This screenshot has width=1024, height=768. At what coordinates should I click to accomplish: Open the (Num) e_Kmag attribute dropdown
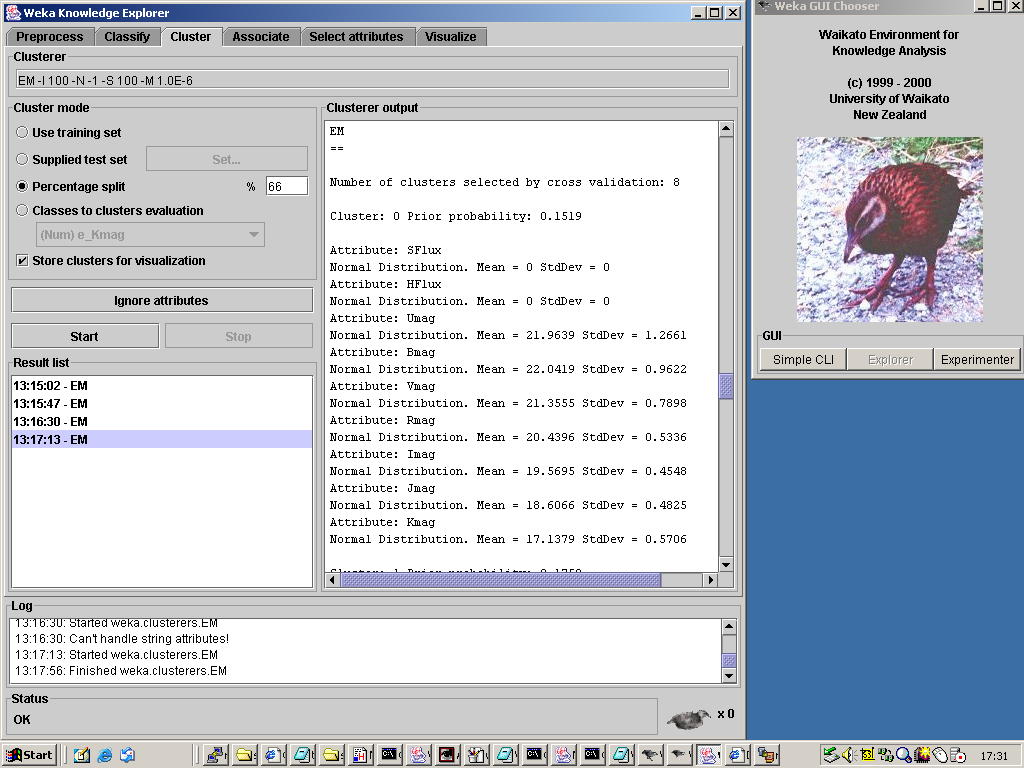(150, 235)
